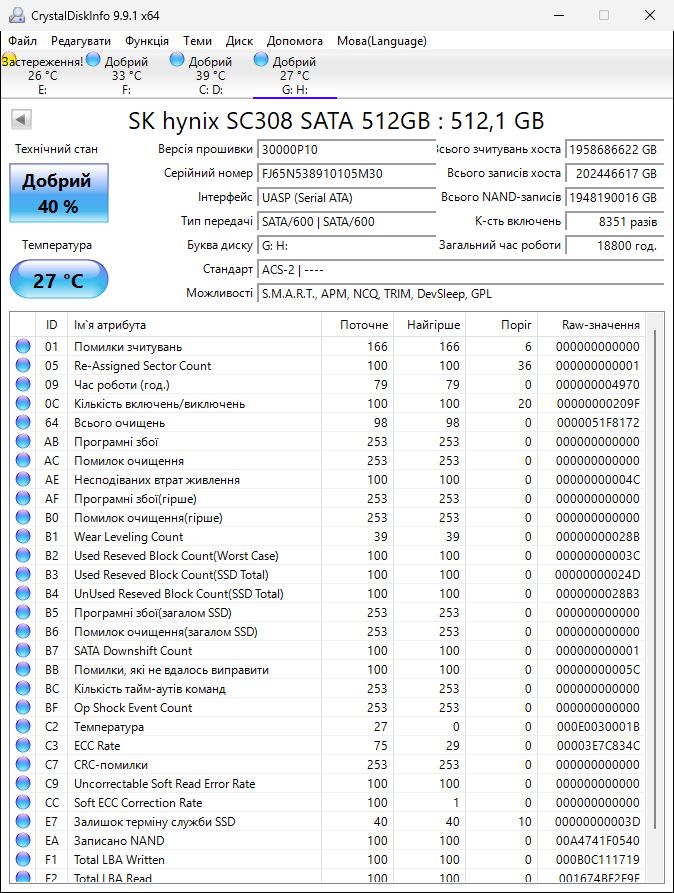The height and width of the screenshot is (893, 674).
Task: Click the serial number field FJ65N538910105M30
Action: [346, 174]
